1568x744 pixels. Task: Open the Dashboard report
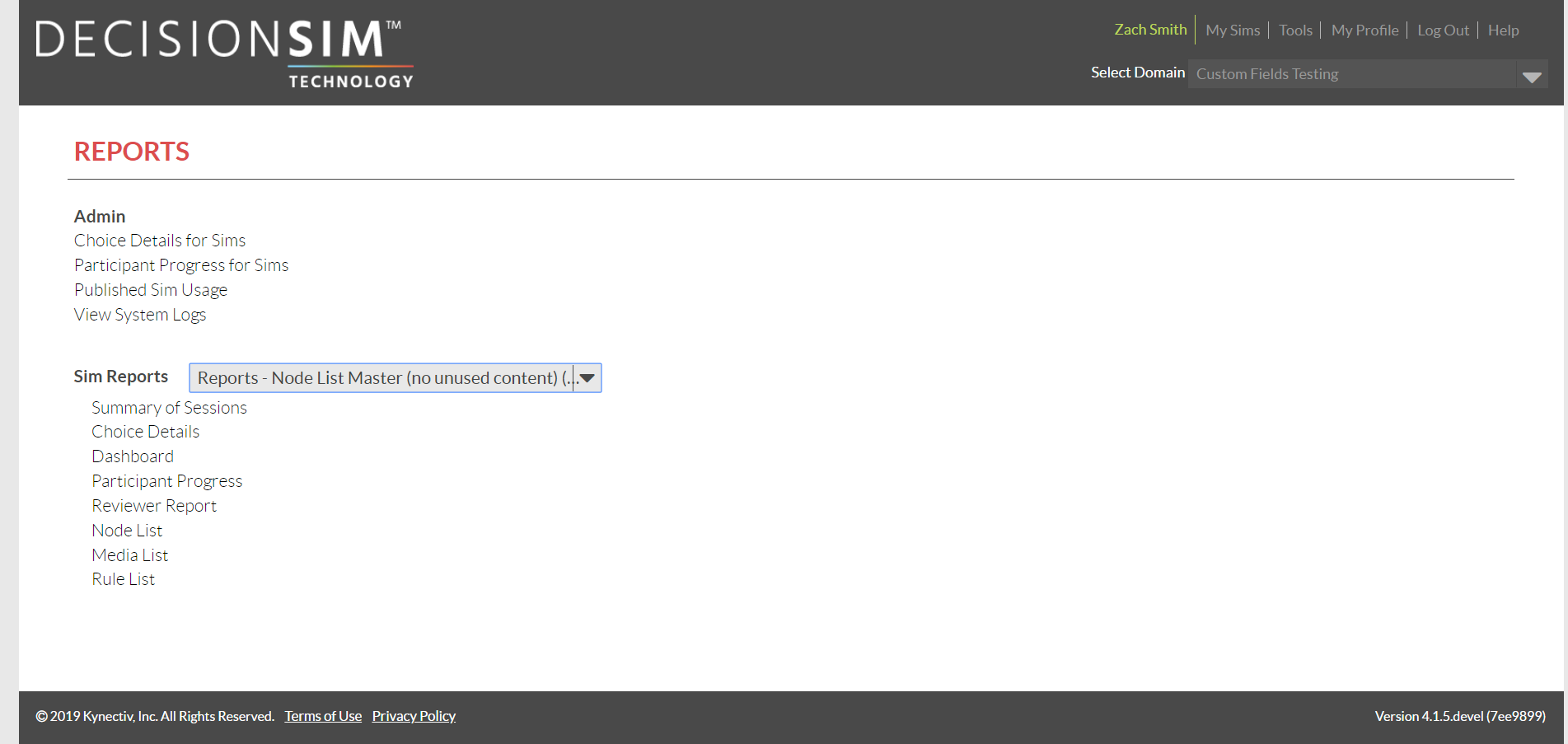tap(133, 456)
